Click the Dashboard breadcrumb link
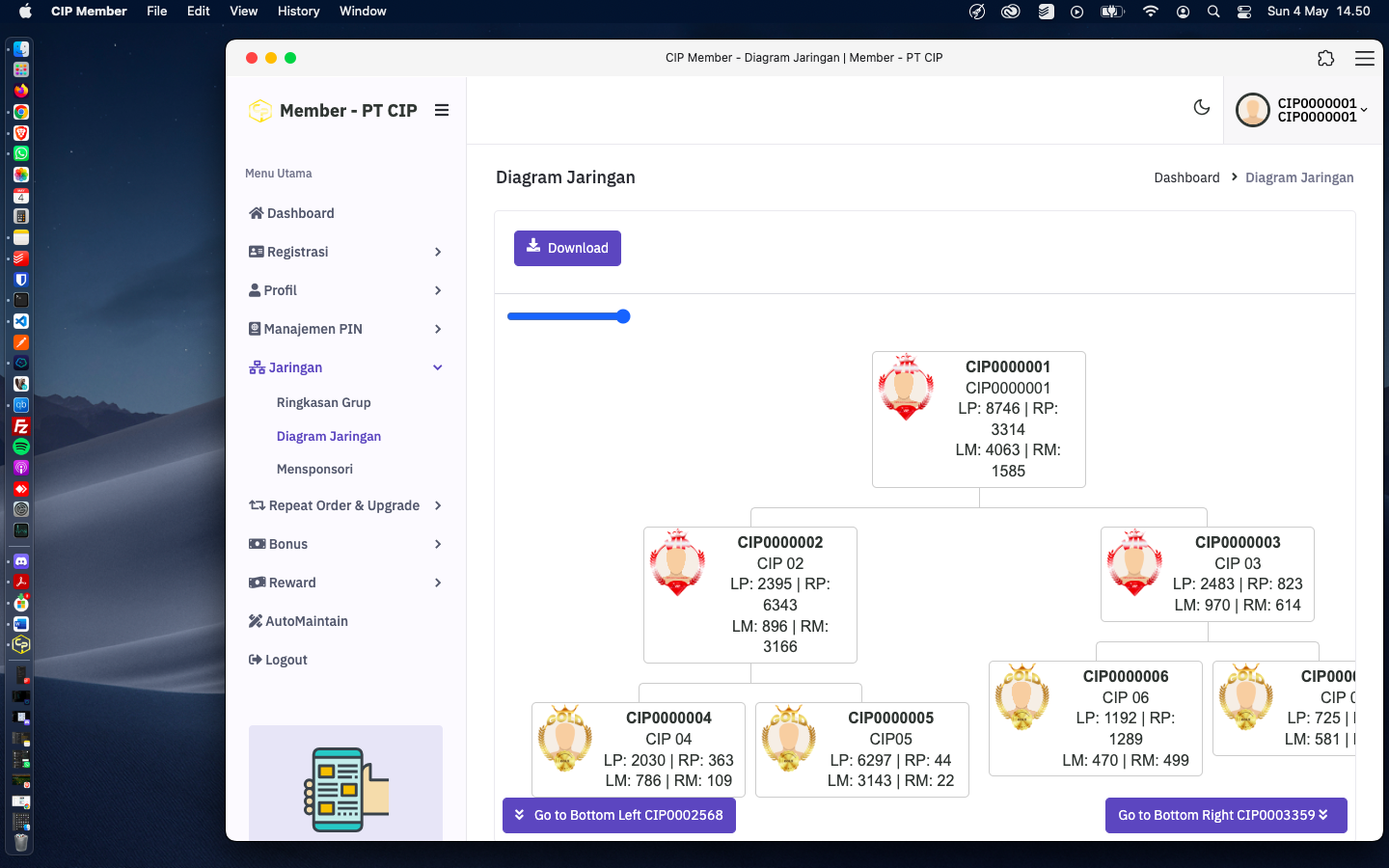The image size is (1389, 868). [1186, 177]
